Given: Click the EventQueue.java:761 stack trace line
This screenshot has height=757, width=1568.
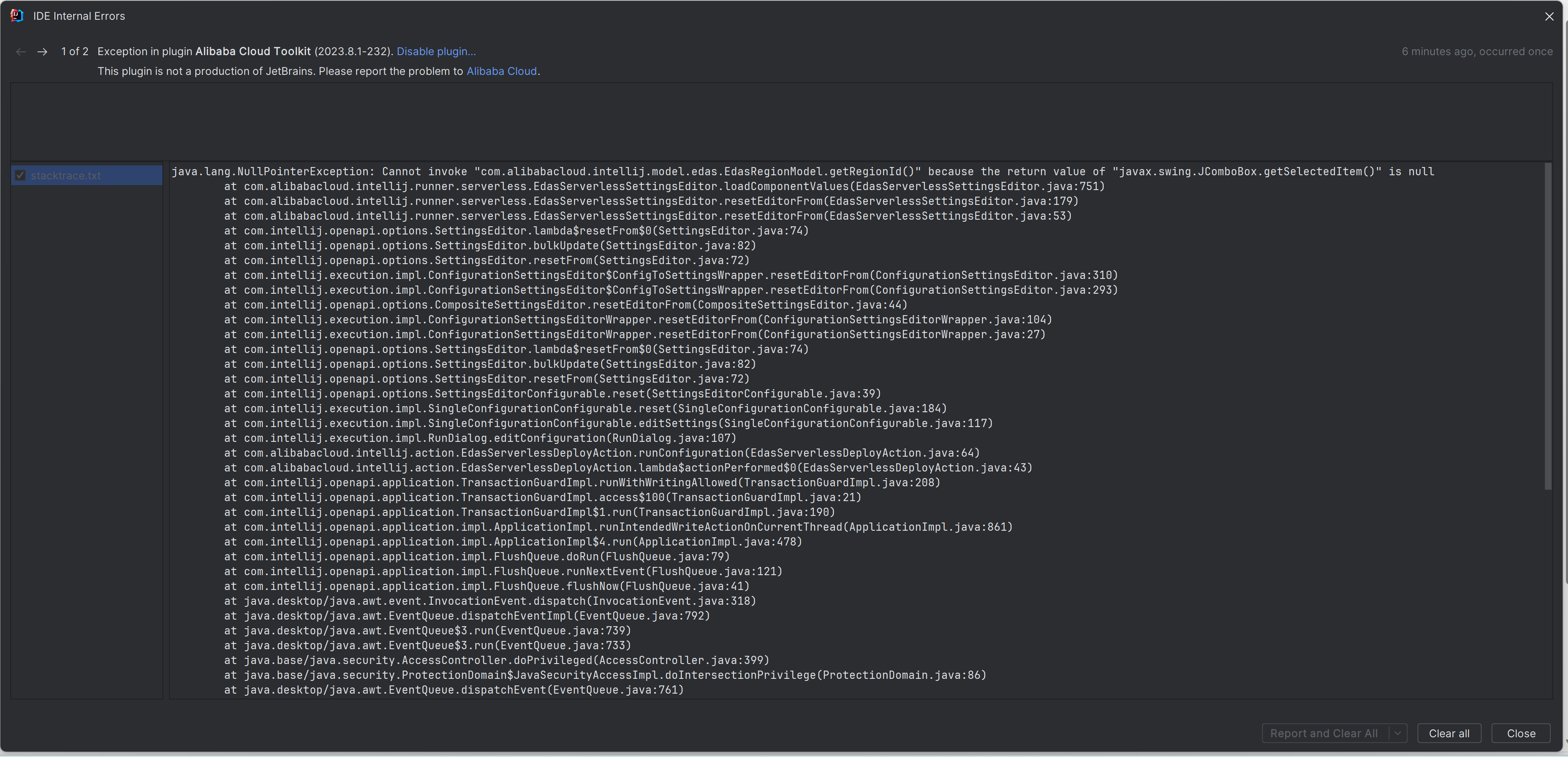Looking at the screenshot, I should [x=454, y=690].
